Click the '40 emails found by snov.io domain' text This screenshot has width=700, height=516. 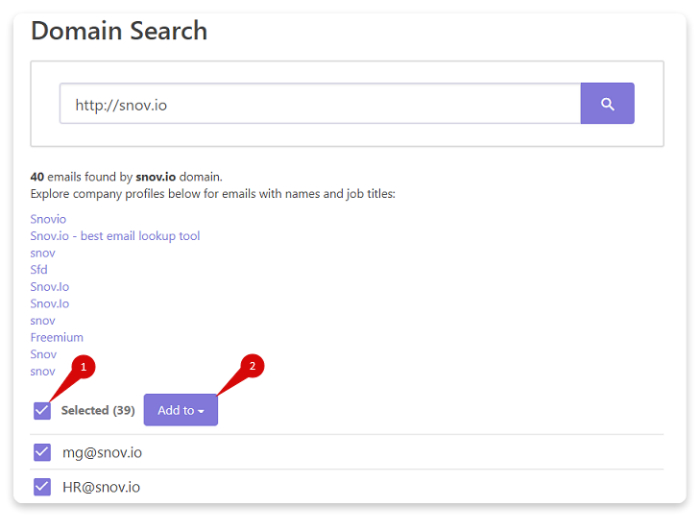click(126, 177)
